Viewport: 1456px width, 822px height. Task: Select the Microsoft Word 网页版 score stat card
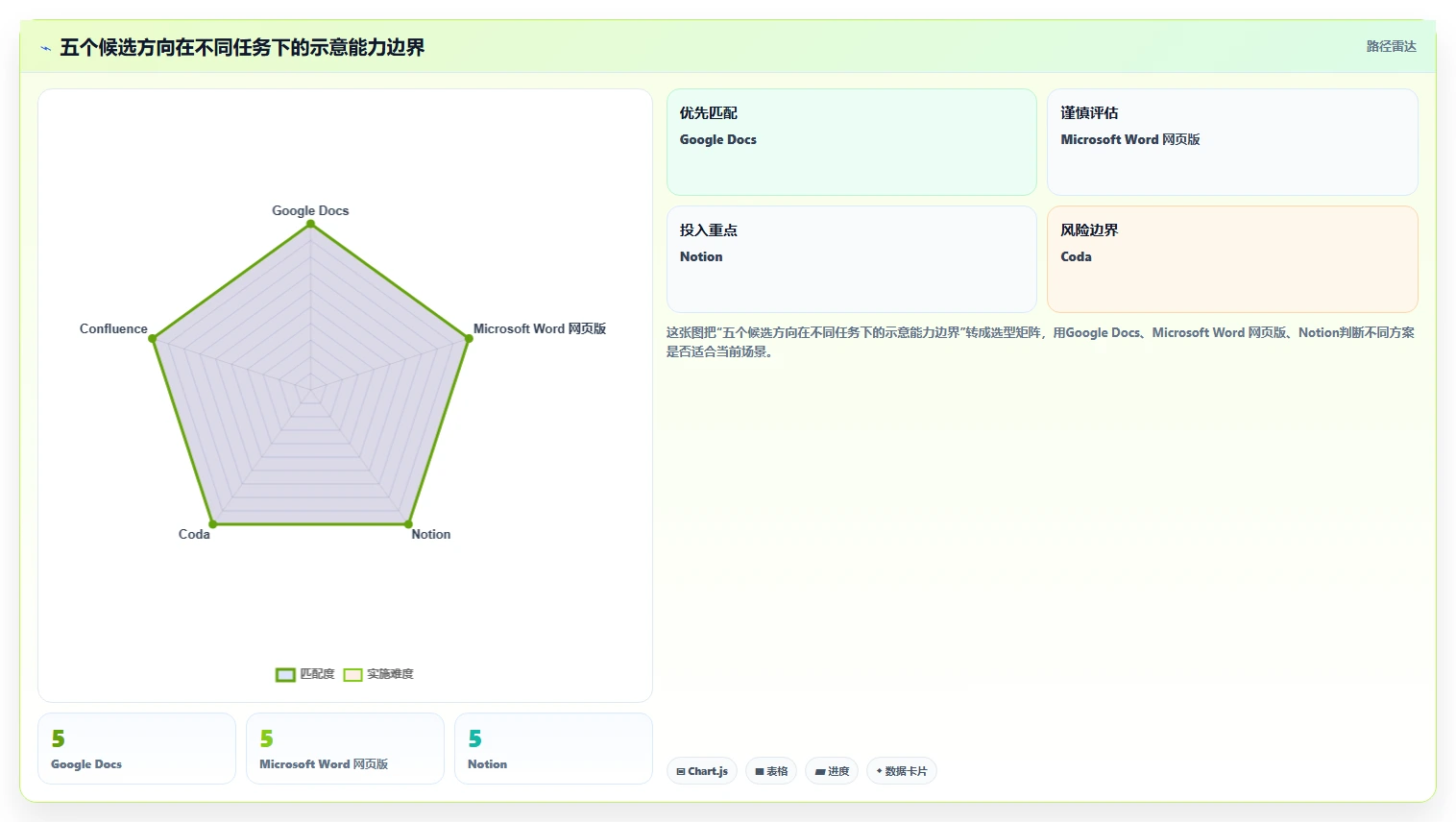pos(345,748)
